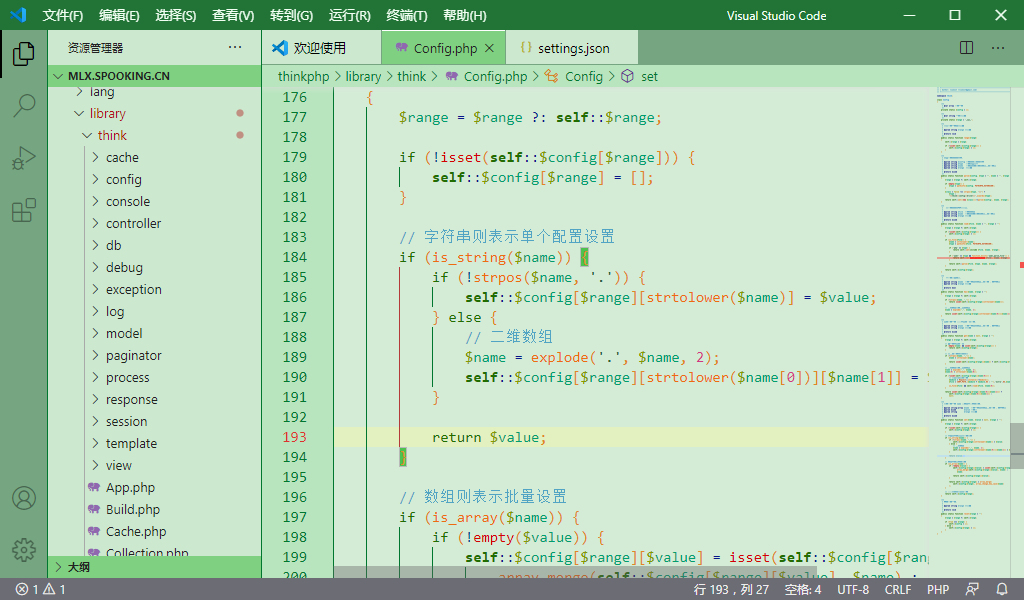The image size is (1024, 600).
Task: Select language mode PHP in status bar
Action: click(x=938, y=589)
